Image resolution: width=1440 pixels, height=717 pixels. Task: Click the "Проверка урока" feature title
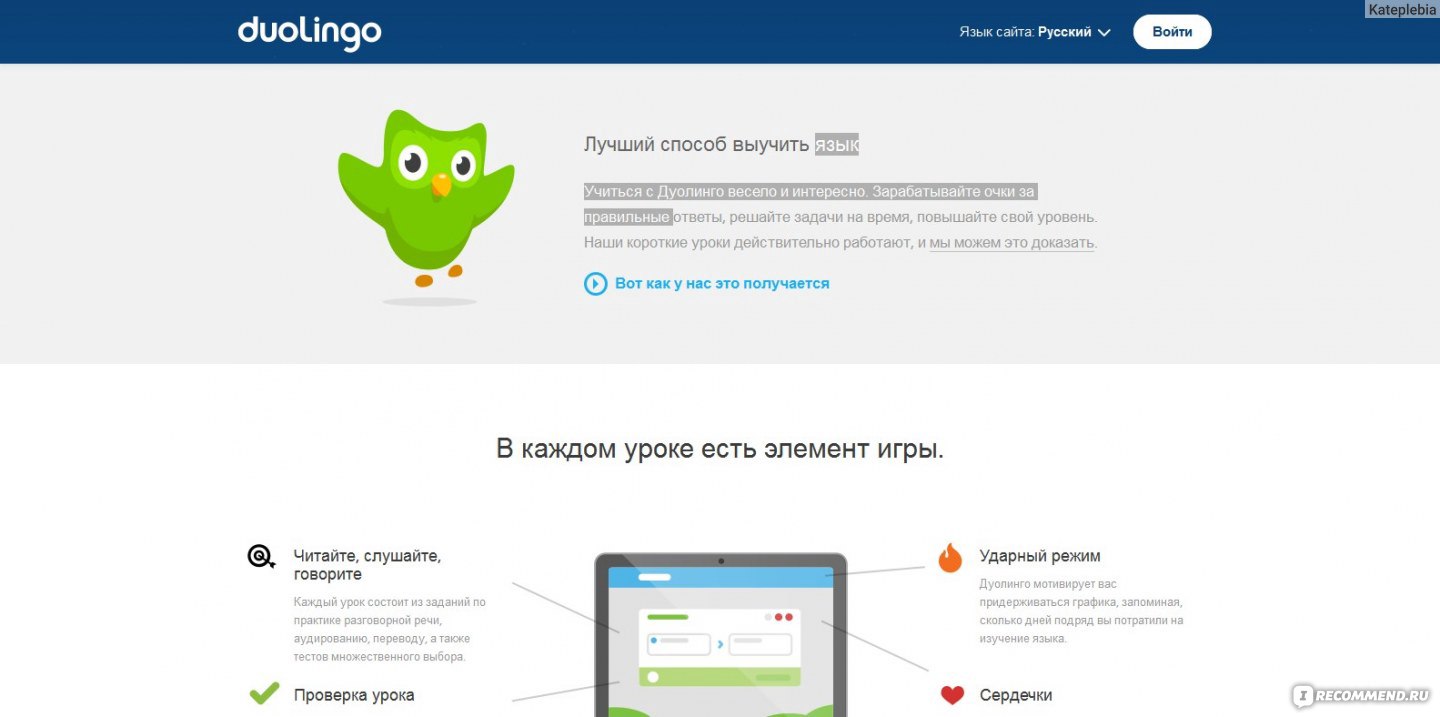point(354,695)
